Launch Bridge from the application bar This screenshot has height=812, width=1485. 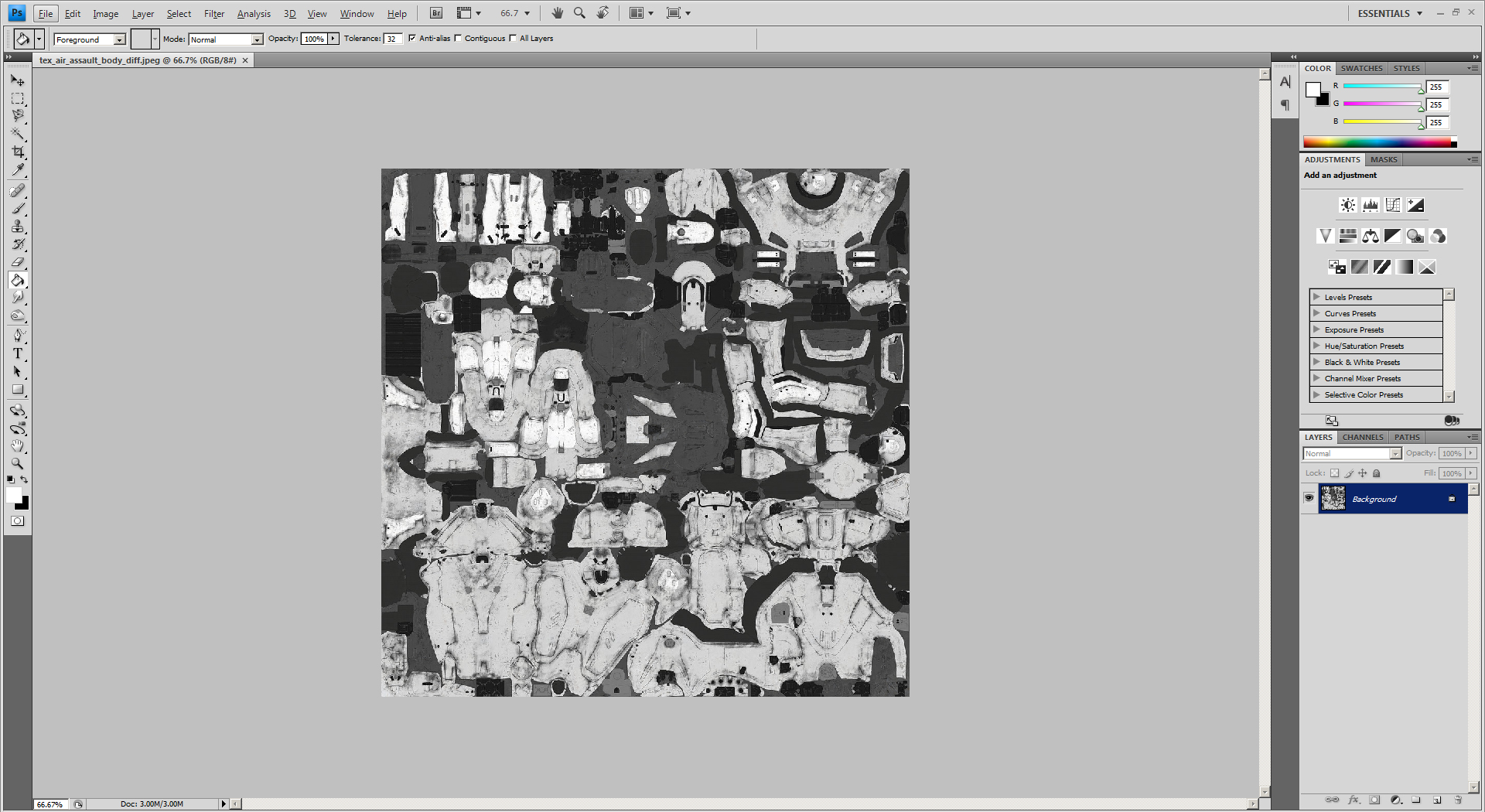(436, 13)
